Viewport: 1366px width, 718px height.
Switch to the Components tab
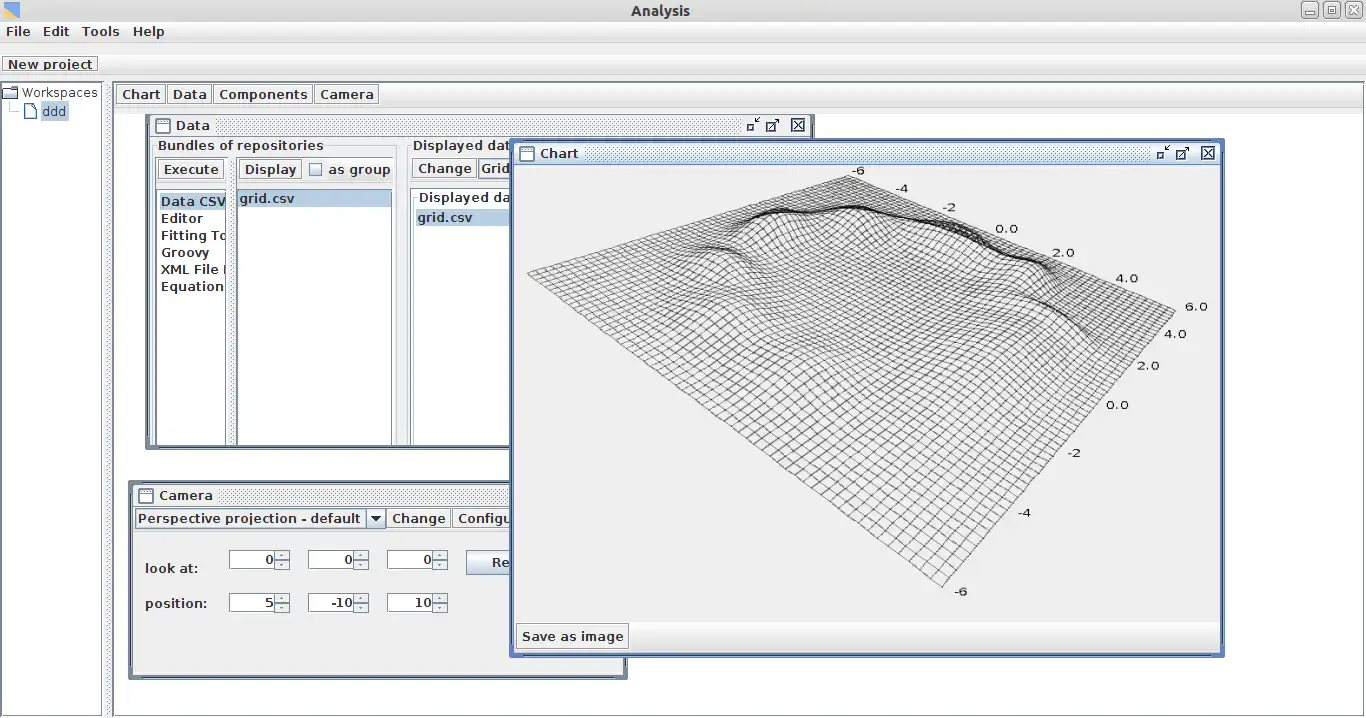click(263, 95)
